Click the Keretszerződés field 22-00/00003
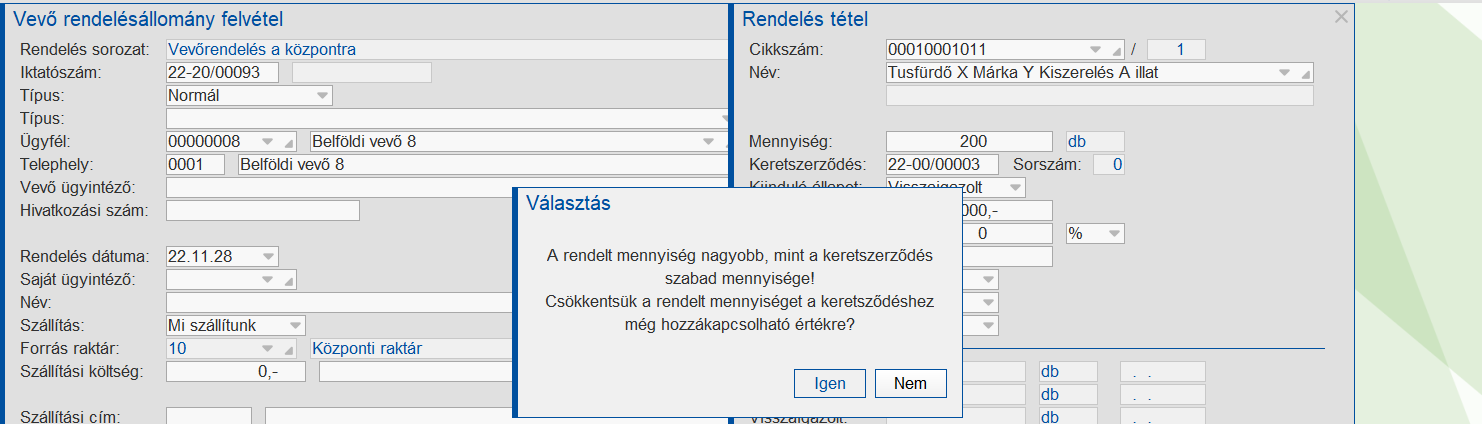This screenshot has width=1482, height=424. [x=942, y=164]
